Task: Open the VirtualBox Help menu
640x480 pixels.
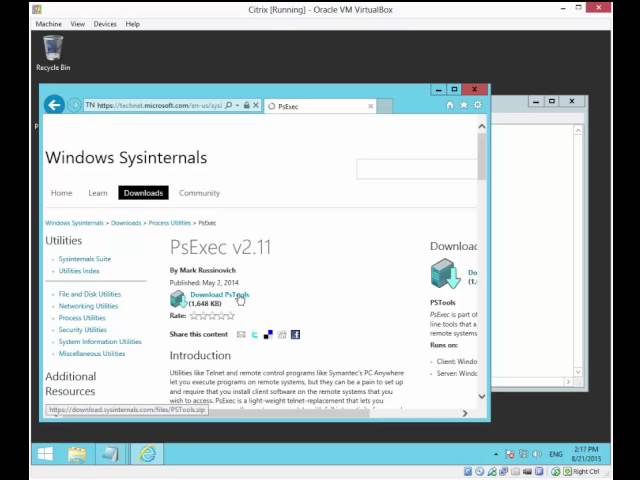Action: tap(133, 24)
